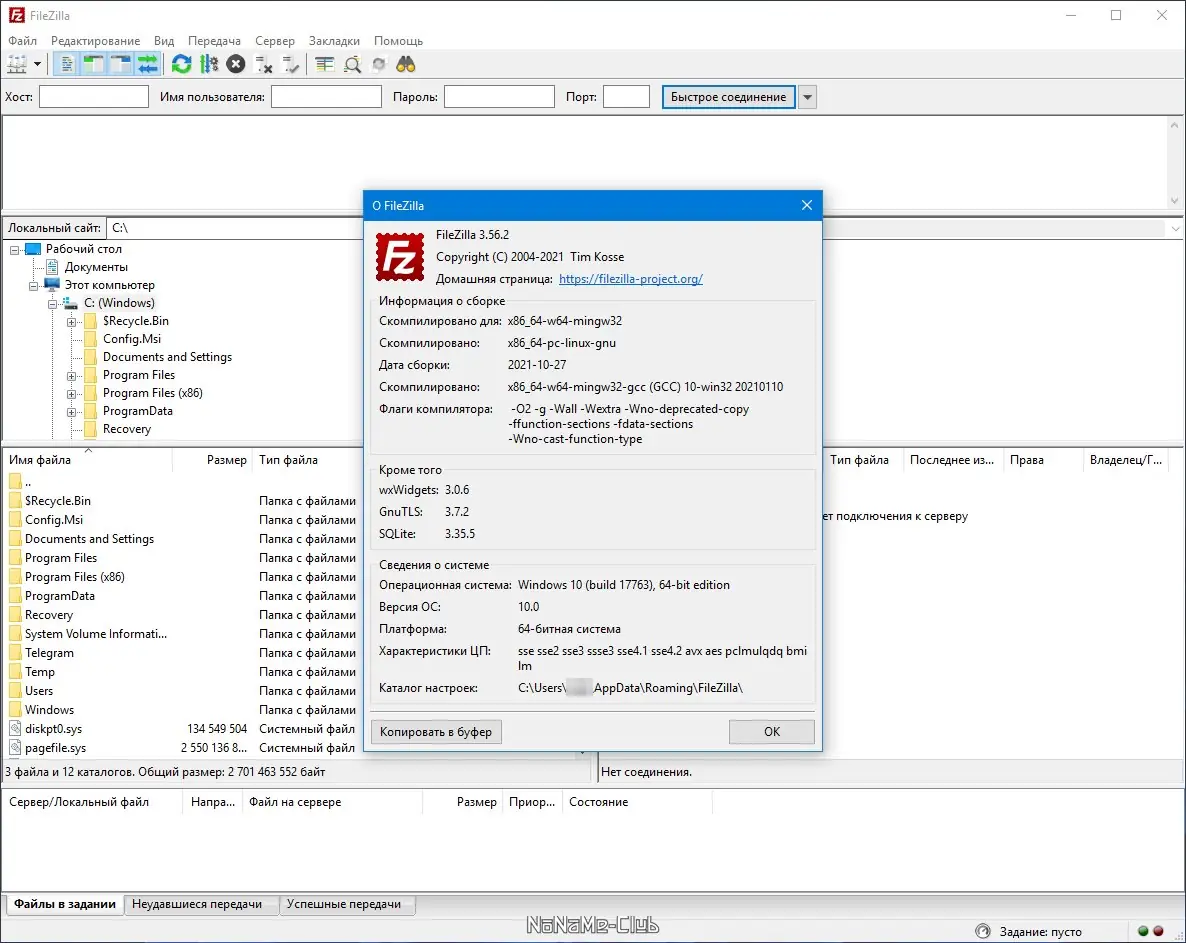Select Config.Msi in the local tree
1186x943 pixels.
click(132, 339)
